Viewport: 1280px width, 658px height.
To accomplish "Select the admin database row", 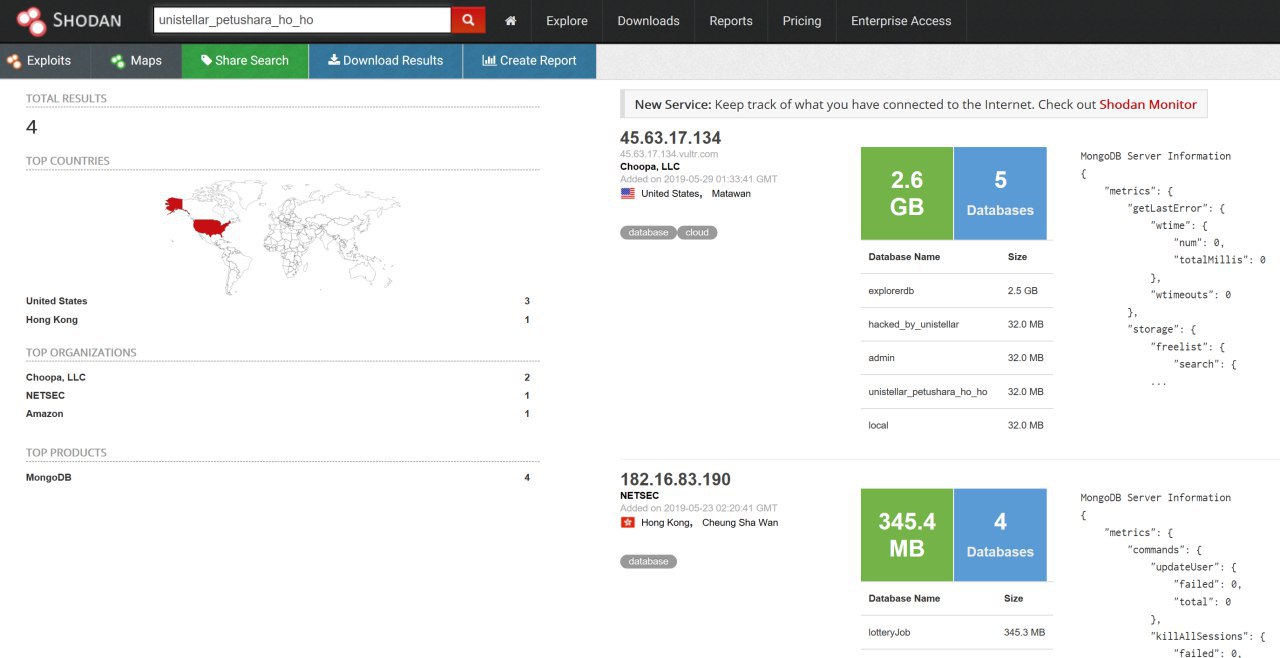I will tap(956, 358).
